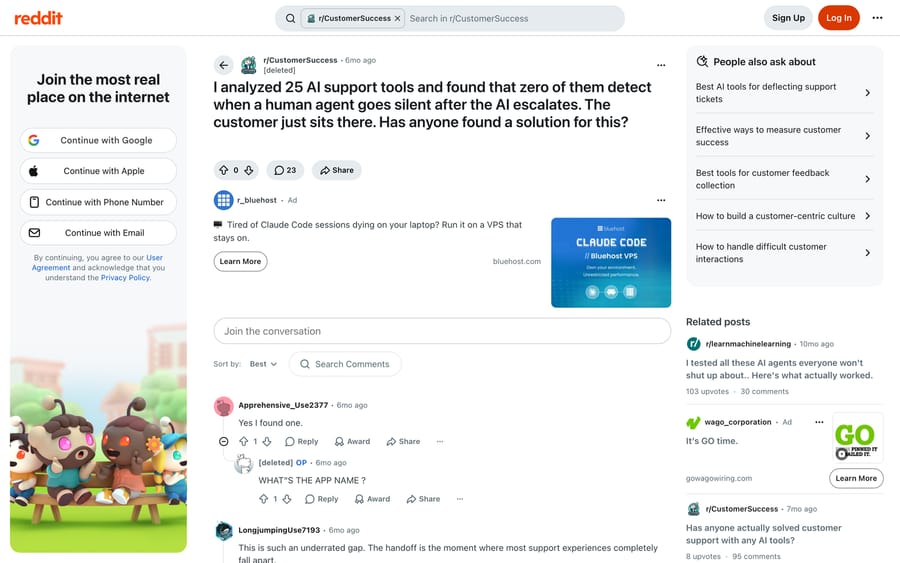The width and height of the screenshot is (900, 563).
Task: Open 'I tested all these AI agents' related post
Action: pos(779,369)
